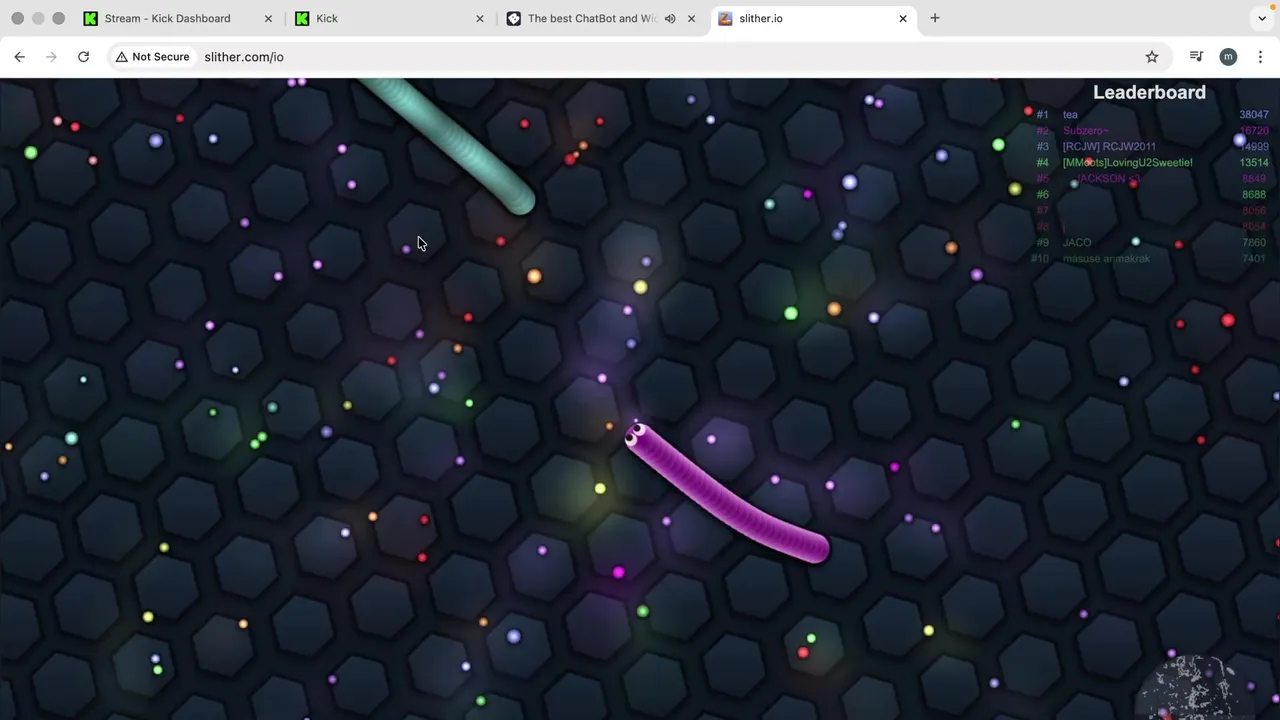The width and height of the screenshot is (1280, 720).
Task: Click the score 38047 on the leaderboard
Action: coord(1254,115)
